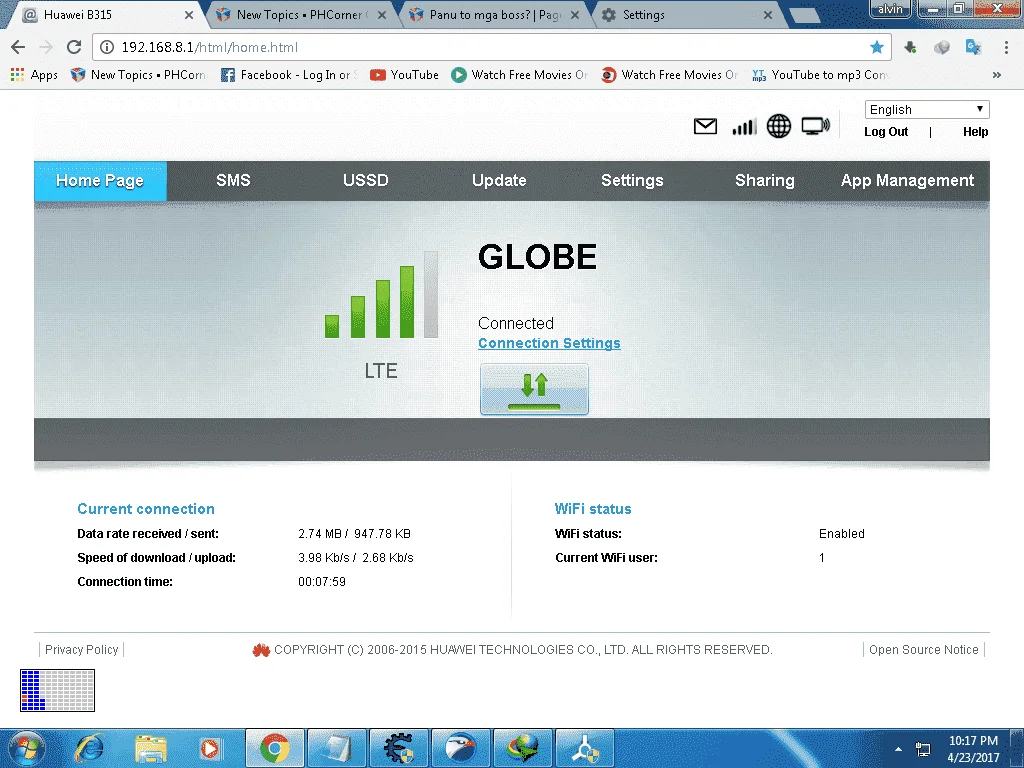Screen dimensions: 1024x768
Task: Open the Update menu
Action: click(x=499, y=180)
